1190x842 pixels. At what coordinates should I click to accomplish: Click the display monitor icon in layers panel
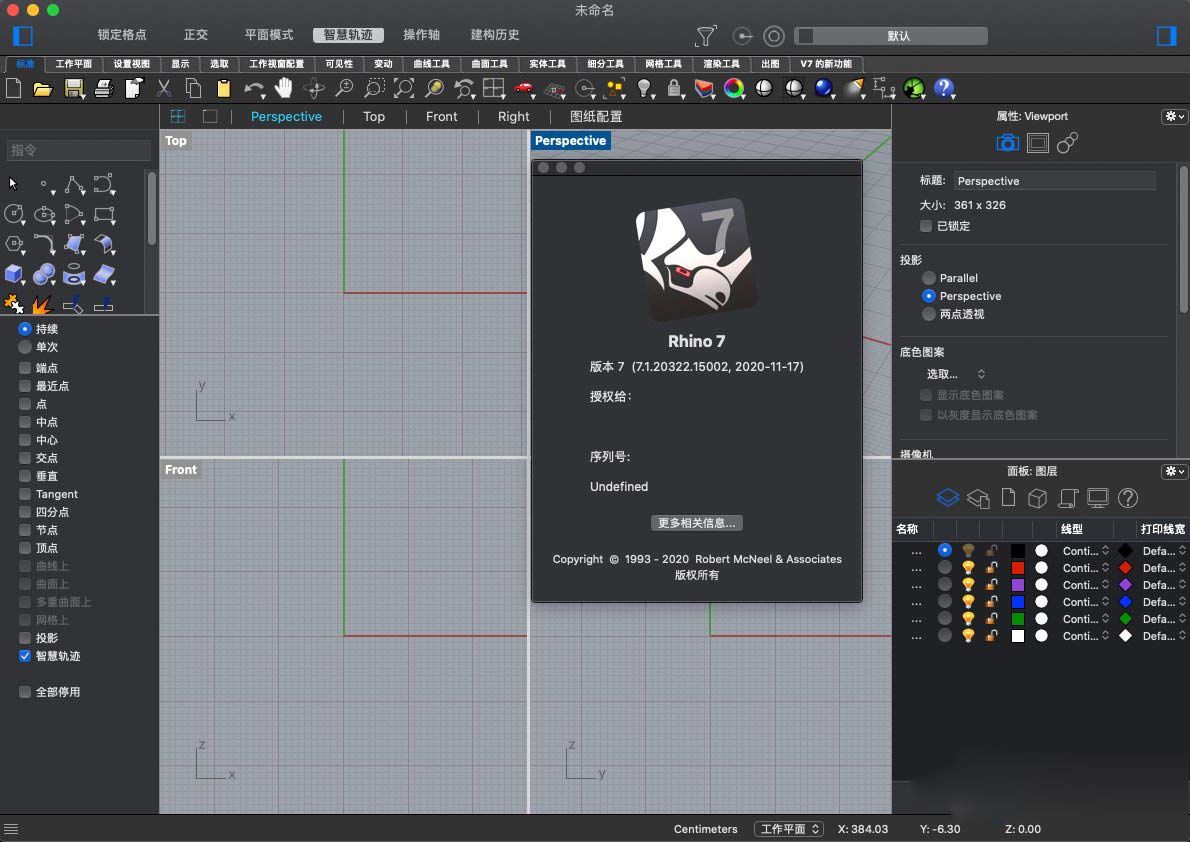(x=1097, y=498)
